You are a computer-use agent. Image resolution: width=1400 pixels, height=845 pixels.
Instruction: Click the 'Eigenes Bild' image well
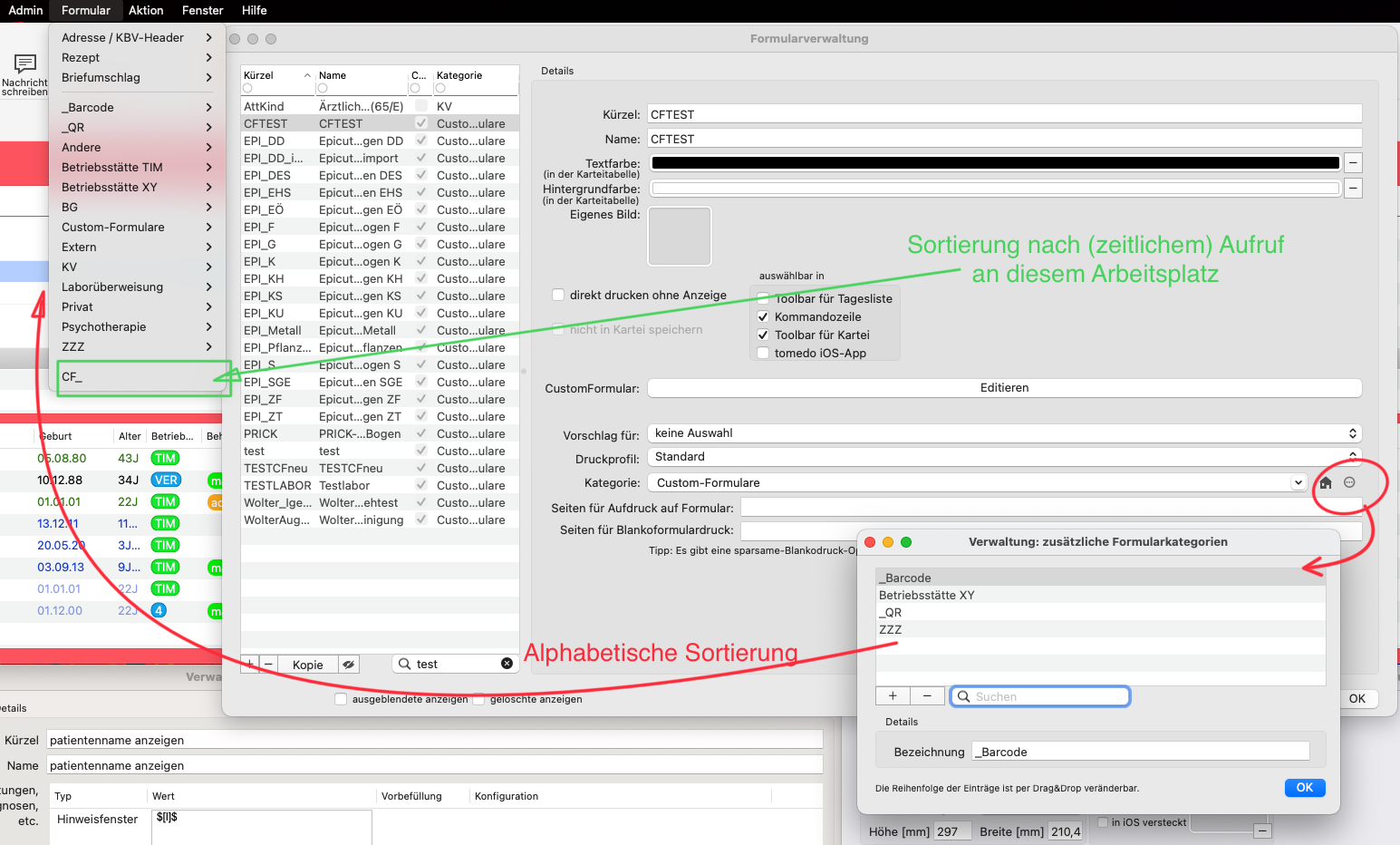click(680, 236)
